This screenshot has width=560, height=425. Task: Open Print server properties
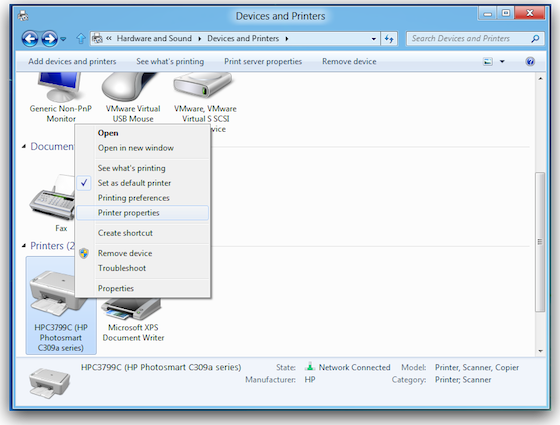pos(263,61)
